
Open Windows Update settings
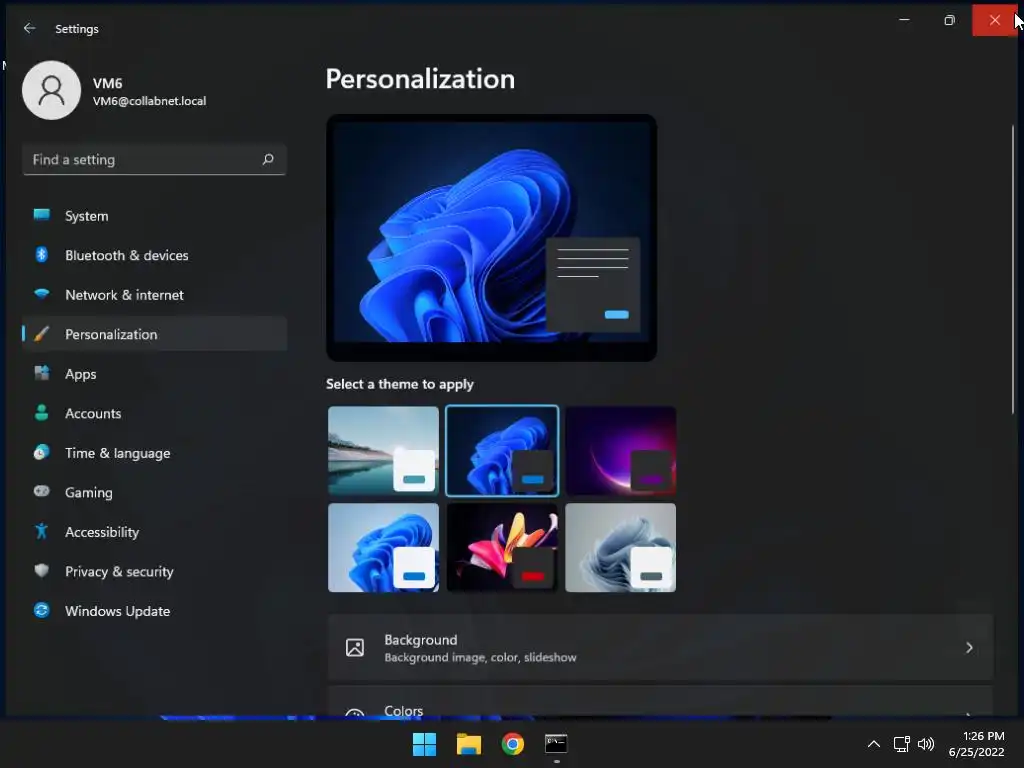click(154, 611)
